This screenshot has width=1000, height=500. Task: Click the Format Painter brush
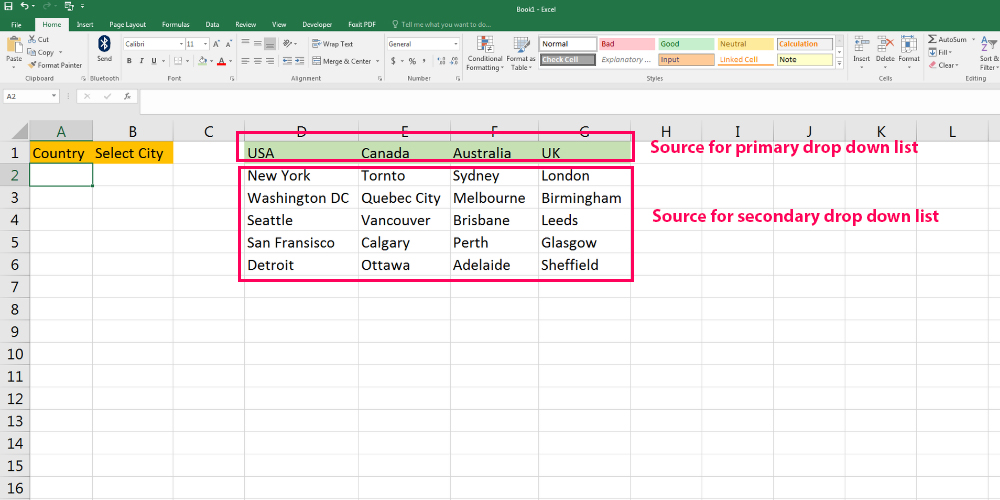pyautogui.click(x=33, y=65)
